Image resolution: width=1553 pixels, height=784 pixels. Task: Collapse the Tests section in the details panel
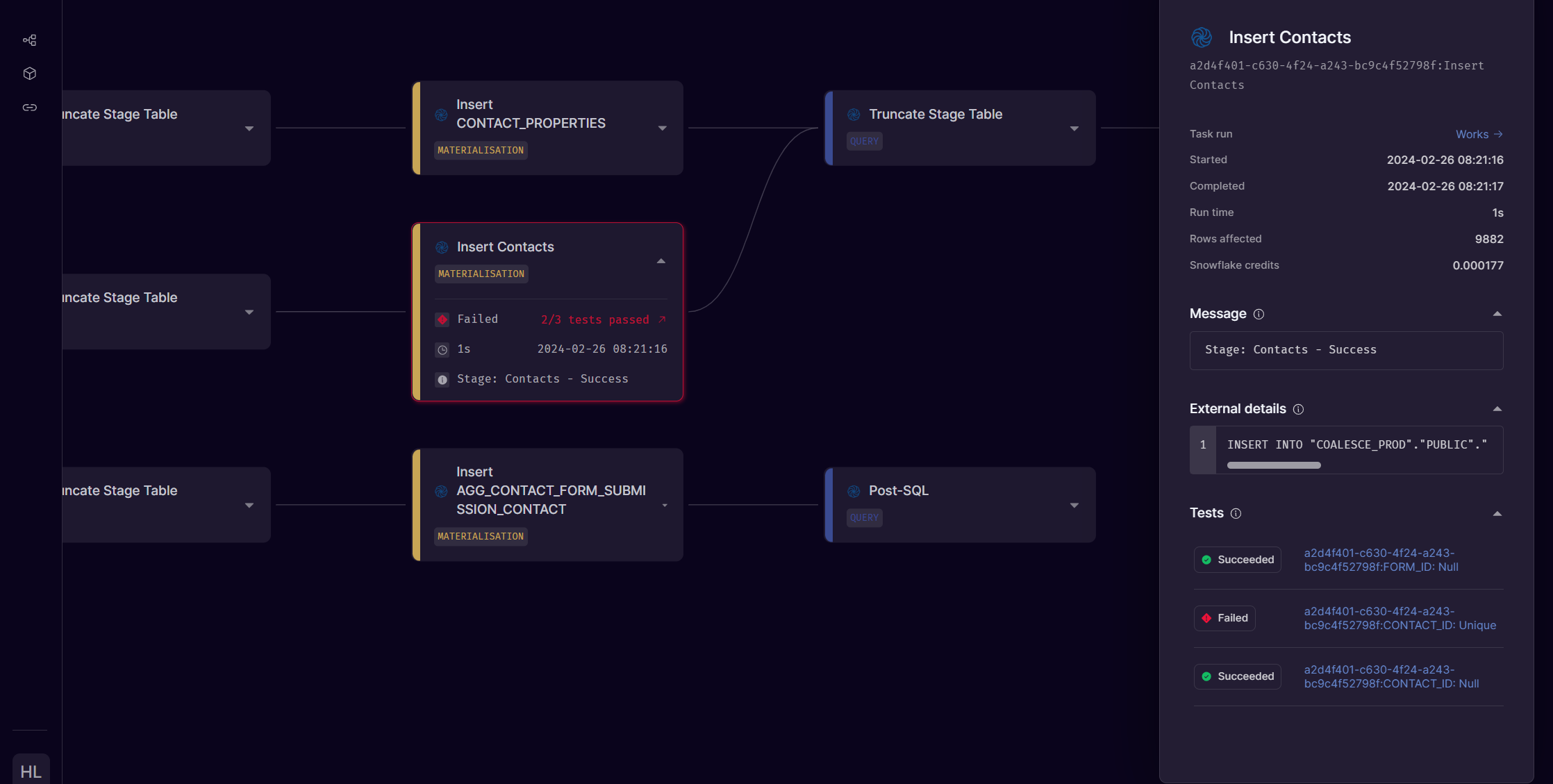pos(1497,512)
